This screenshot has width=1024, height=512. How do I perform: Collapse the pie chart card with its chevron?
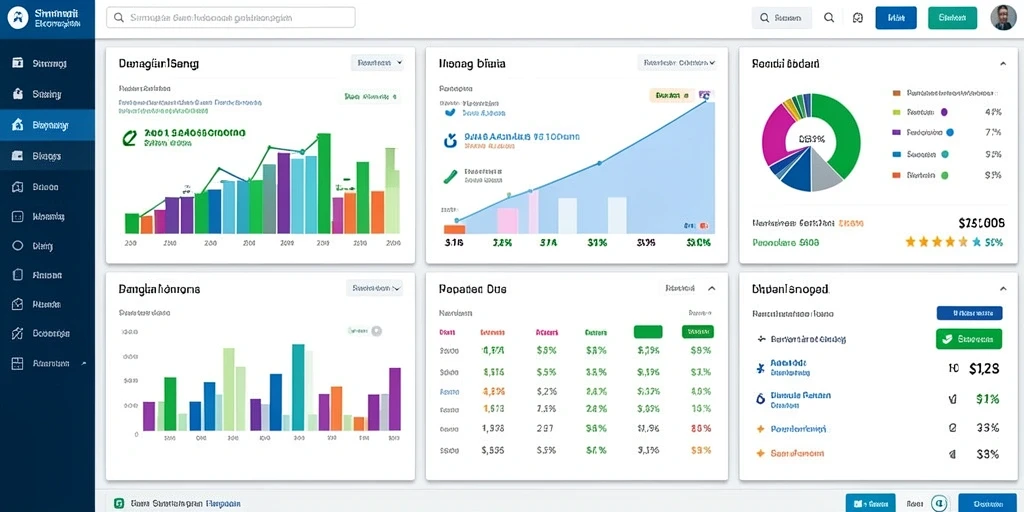tap(1002, 64)
